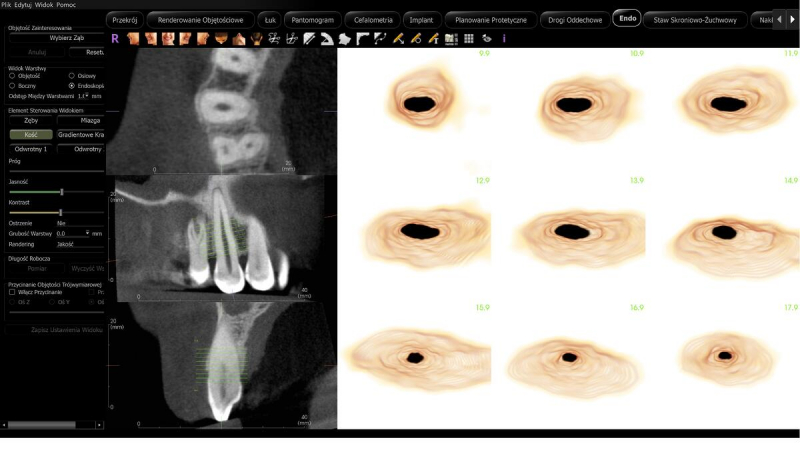Select the endoscopic slice labeled 9.9
The height and width of the screenshot is (450, 800).
414,111
